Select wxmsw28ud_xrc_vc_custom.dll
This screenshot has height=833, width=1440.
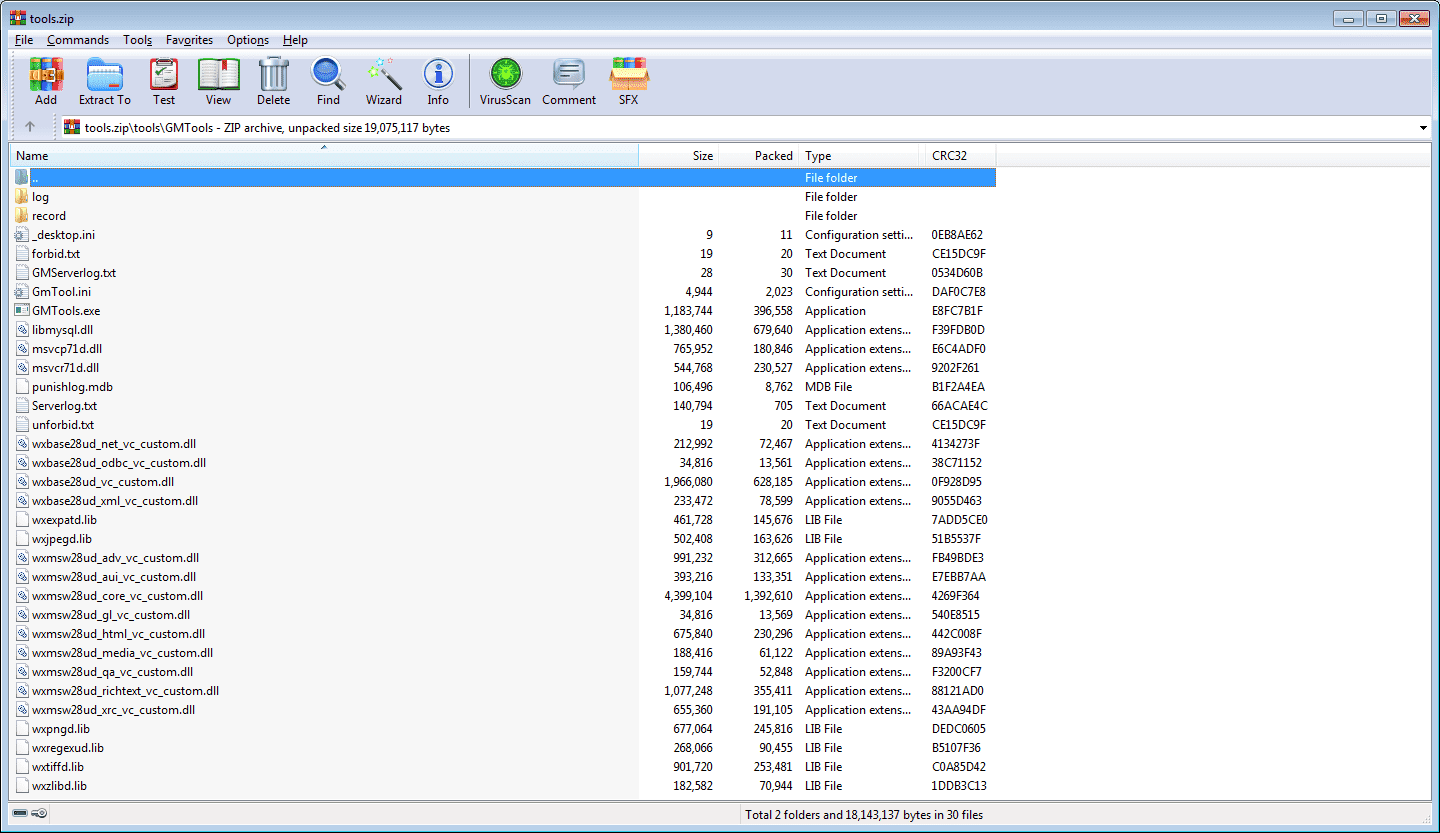(x=114, y=710)
